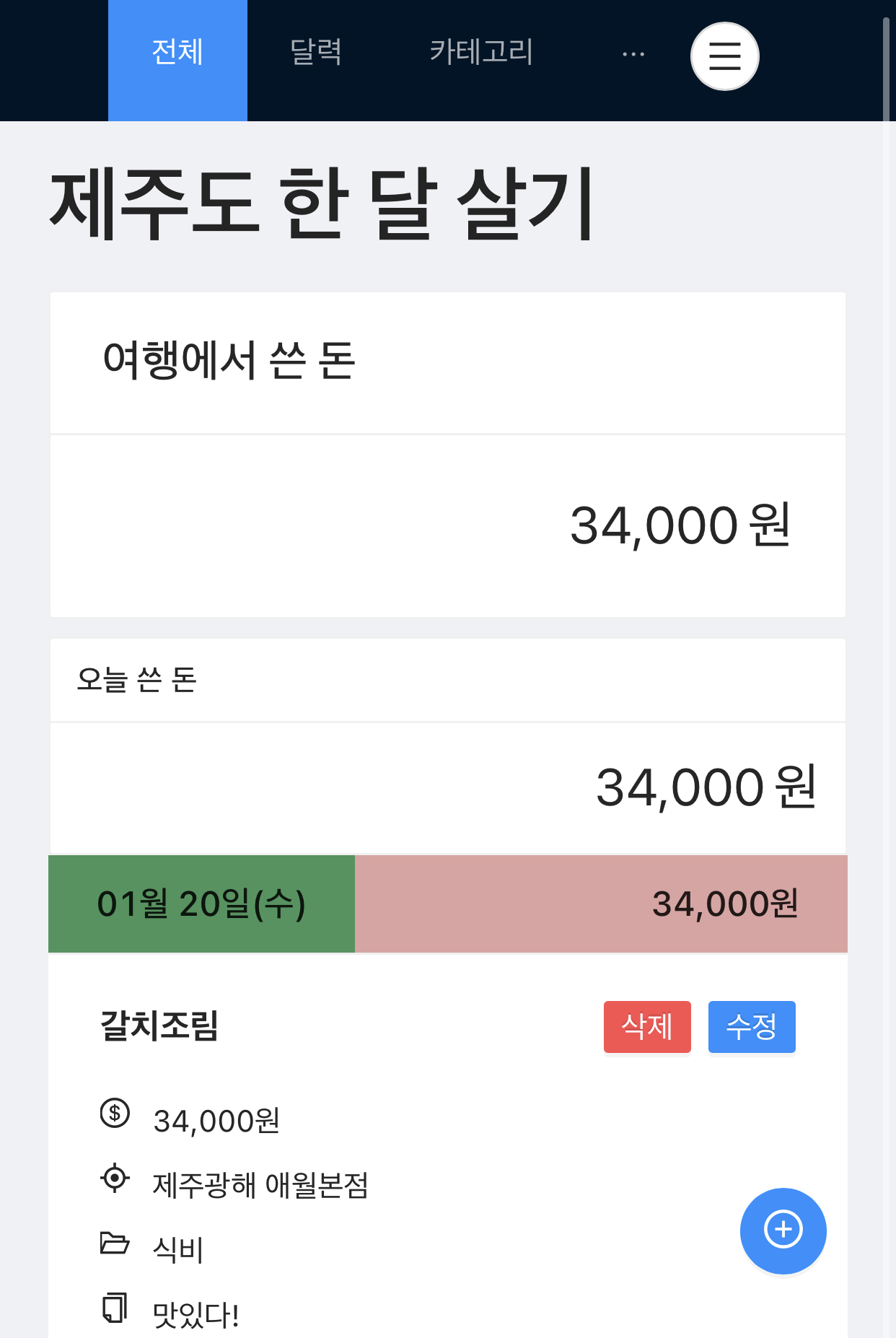
Task: Open the ellipsis overflow icon in navigation
Action: click(x=632, y=52)
